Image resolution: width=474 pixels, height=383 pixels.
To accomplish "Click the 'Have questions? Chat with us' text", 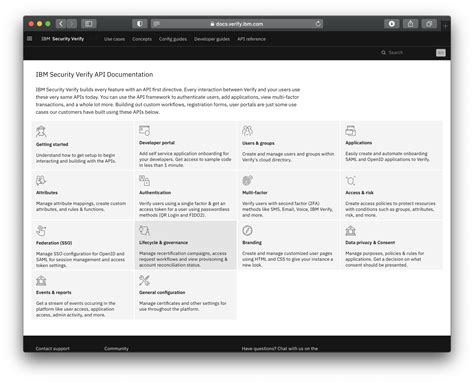I will tap(280, 349).
